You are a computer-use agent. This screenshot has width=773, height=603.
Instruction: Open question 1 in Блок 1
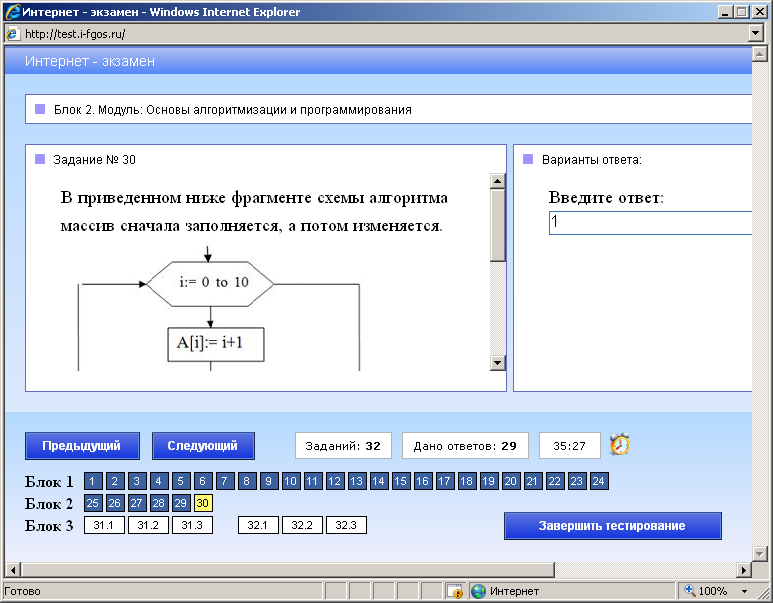coord(93,481)
